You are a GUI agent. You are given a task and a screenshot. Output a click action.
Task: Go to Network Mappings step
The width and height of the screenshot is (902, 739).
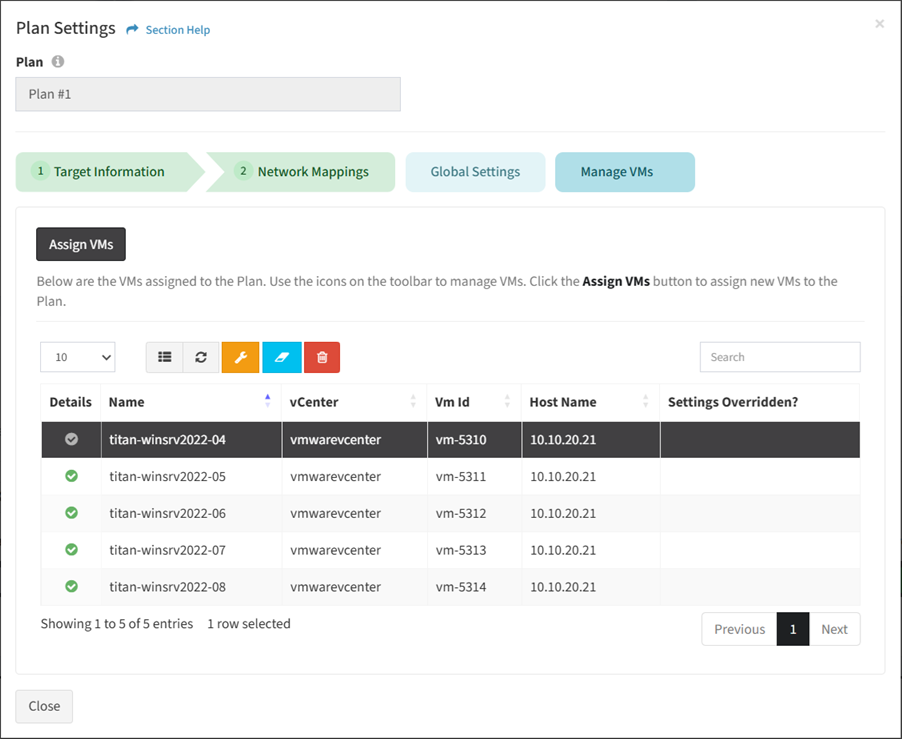[x=301, y=172]
